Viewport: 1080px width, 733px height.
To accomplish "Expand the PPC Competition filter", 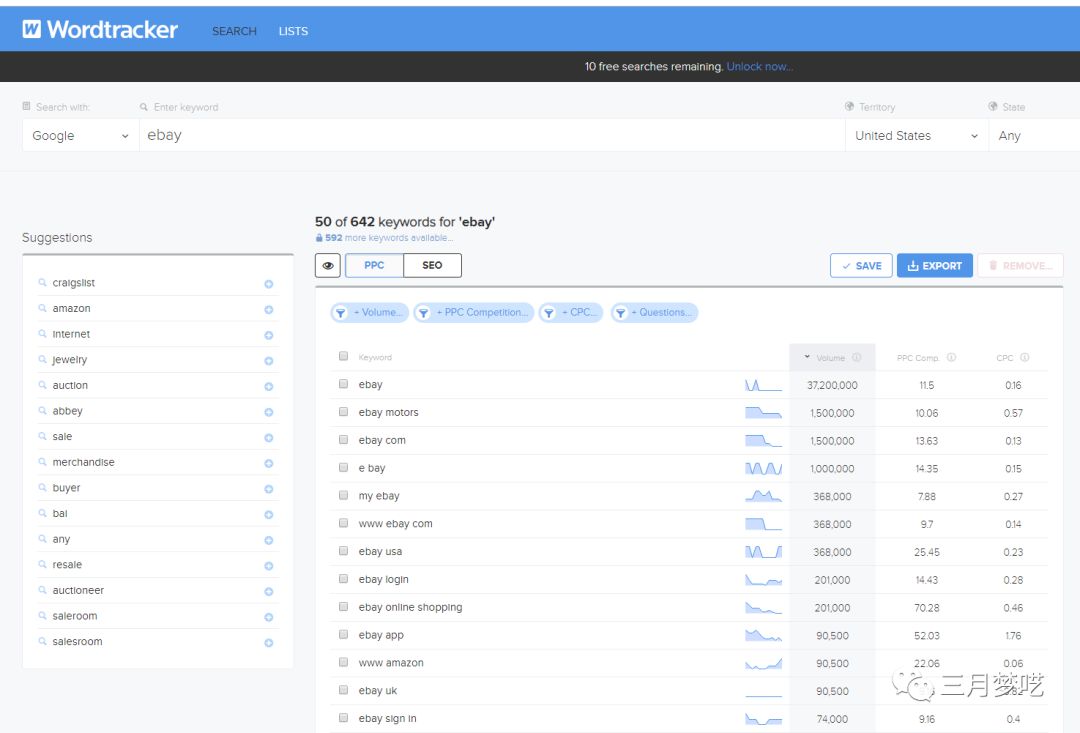I will click(474, 313).
